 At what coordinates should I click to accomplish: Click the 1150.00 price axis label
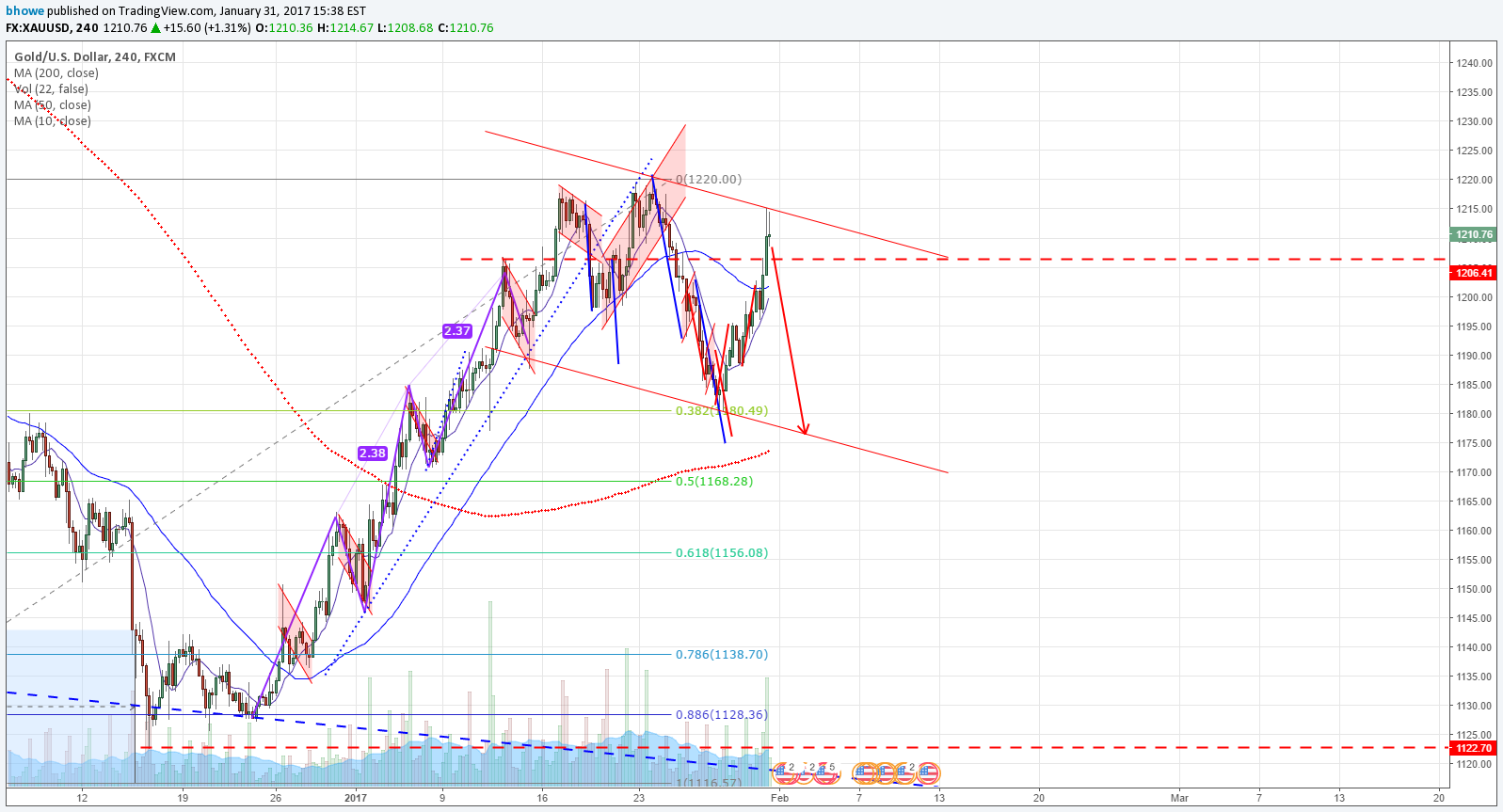coord(1474,589)
